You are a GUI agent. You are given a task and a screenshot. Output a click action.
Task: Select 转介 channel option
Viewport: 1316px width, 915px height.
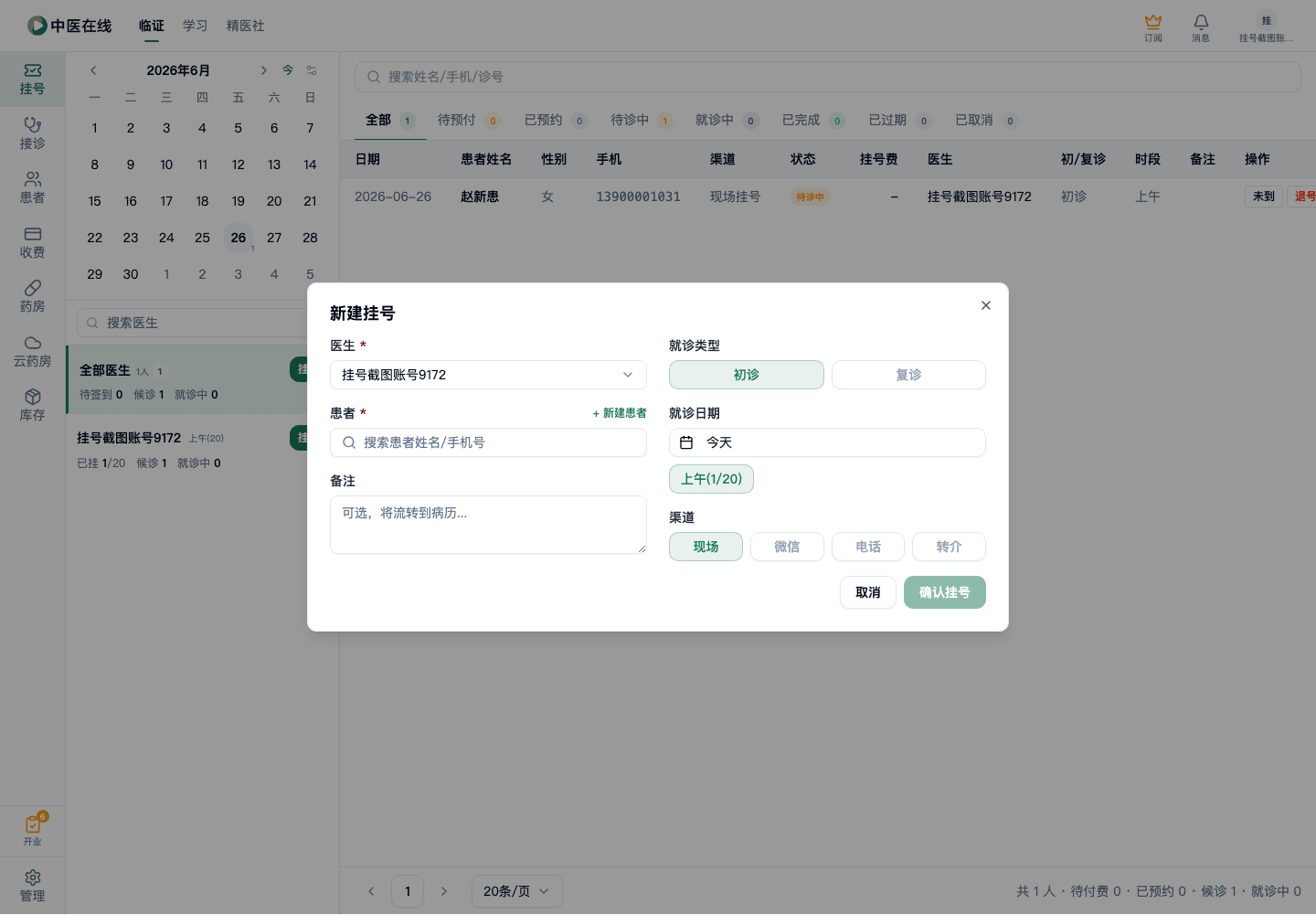[x=949, y=547]
